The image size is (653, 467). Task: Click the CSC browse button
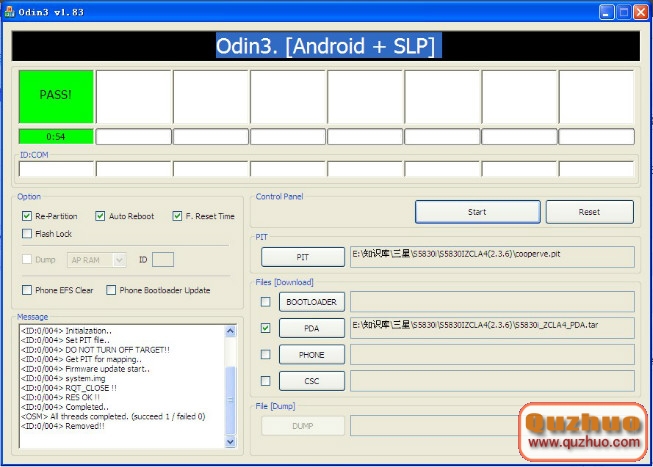point(312,381)
